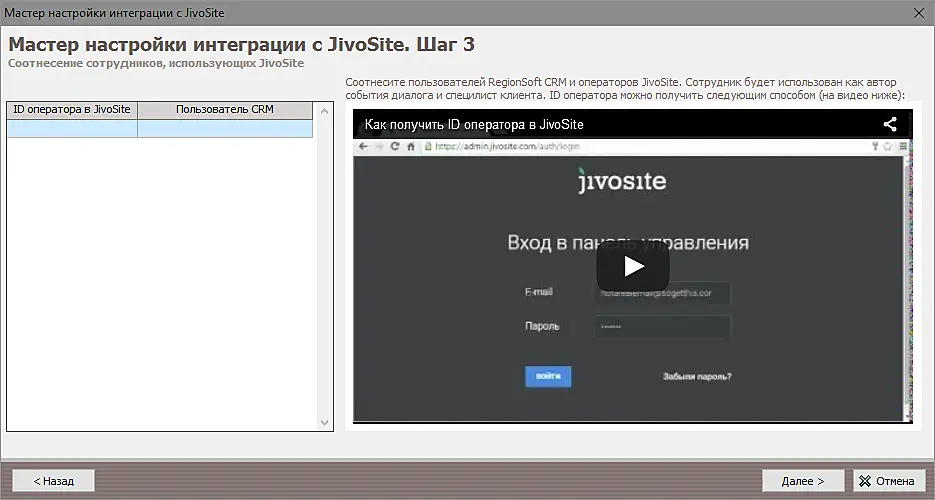This screenshot has height=500, width=935.
Task: Open the Пользователь CRM cell in the first row
Action: (x=224, y=129)
